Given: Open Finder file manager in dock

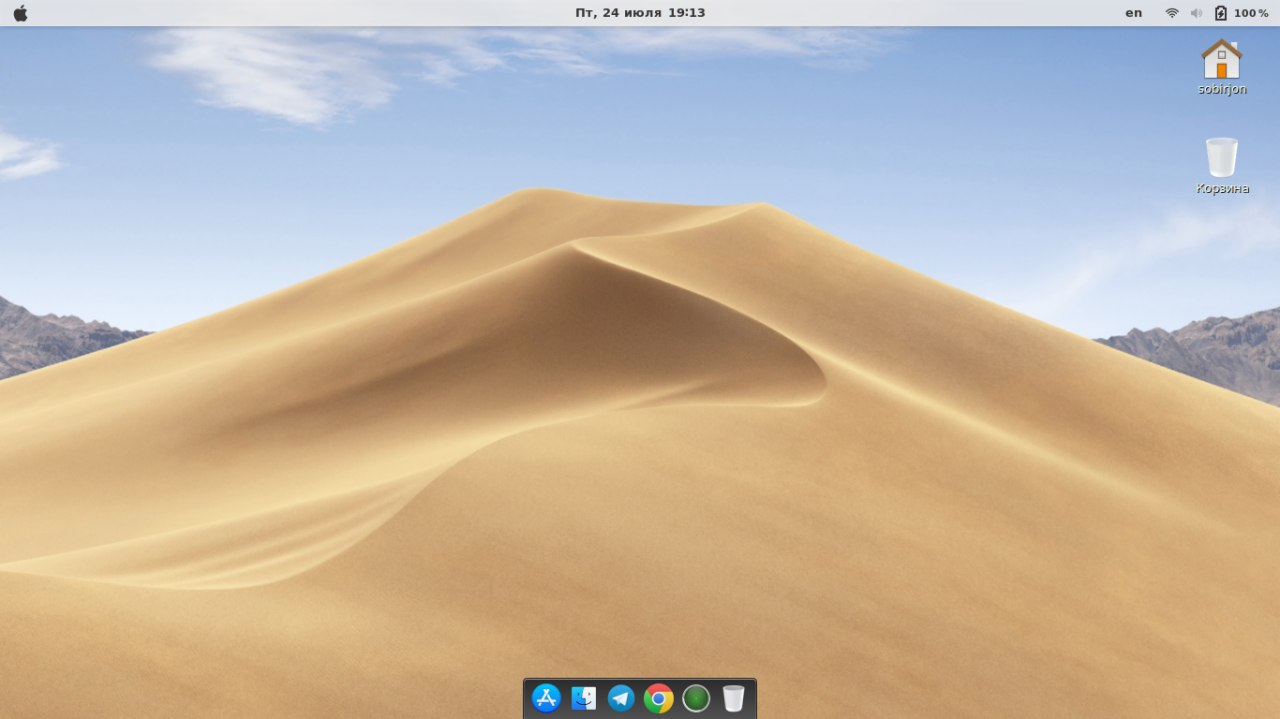Looking at the screenshot, I should pos(584,698).
